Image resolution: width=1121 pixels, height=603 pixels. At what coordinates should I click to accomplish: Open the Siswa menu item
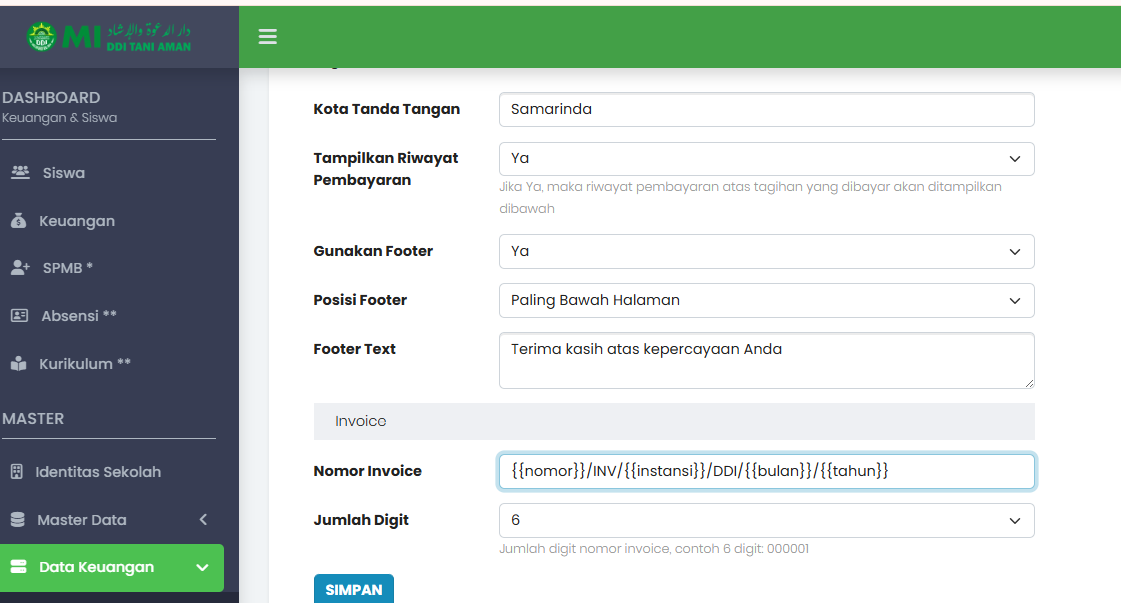point(64,173)
